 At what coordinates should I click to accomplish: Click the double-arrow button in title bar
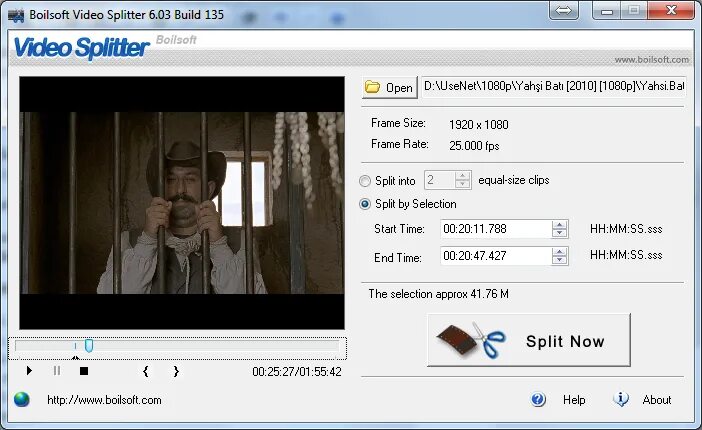(x=564, y=11)
